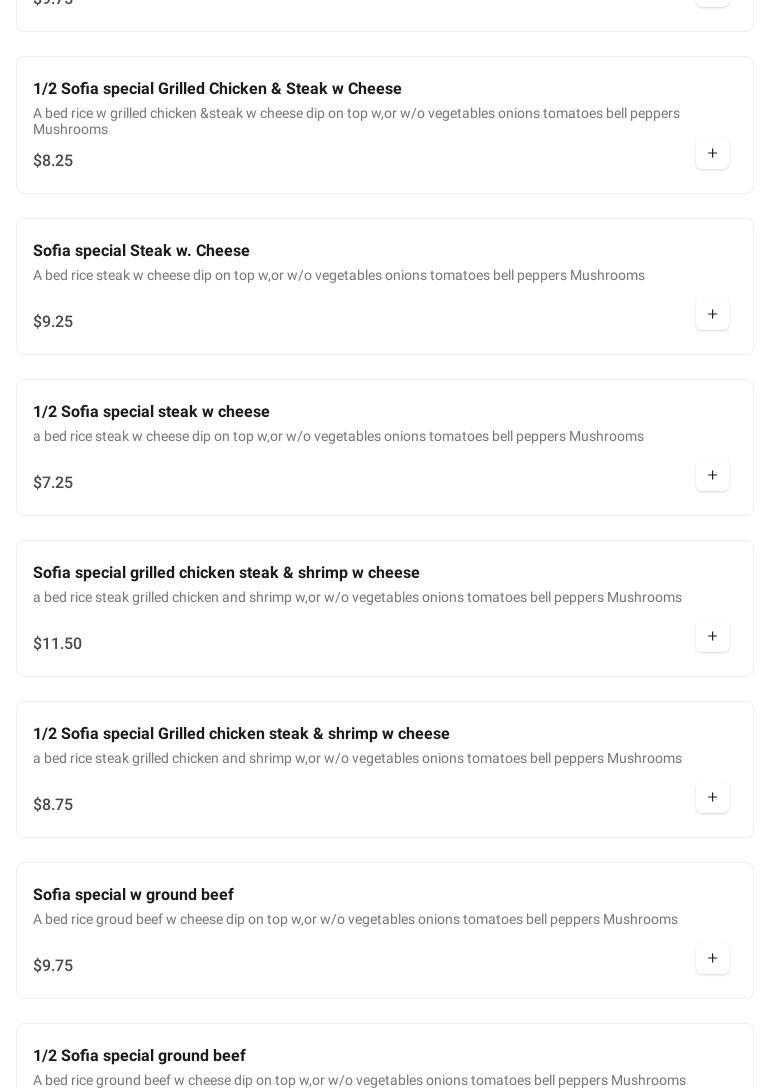This screenshot has height=1088, width=770.
Task: Click the ground beef special description text
Action: 355,920
